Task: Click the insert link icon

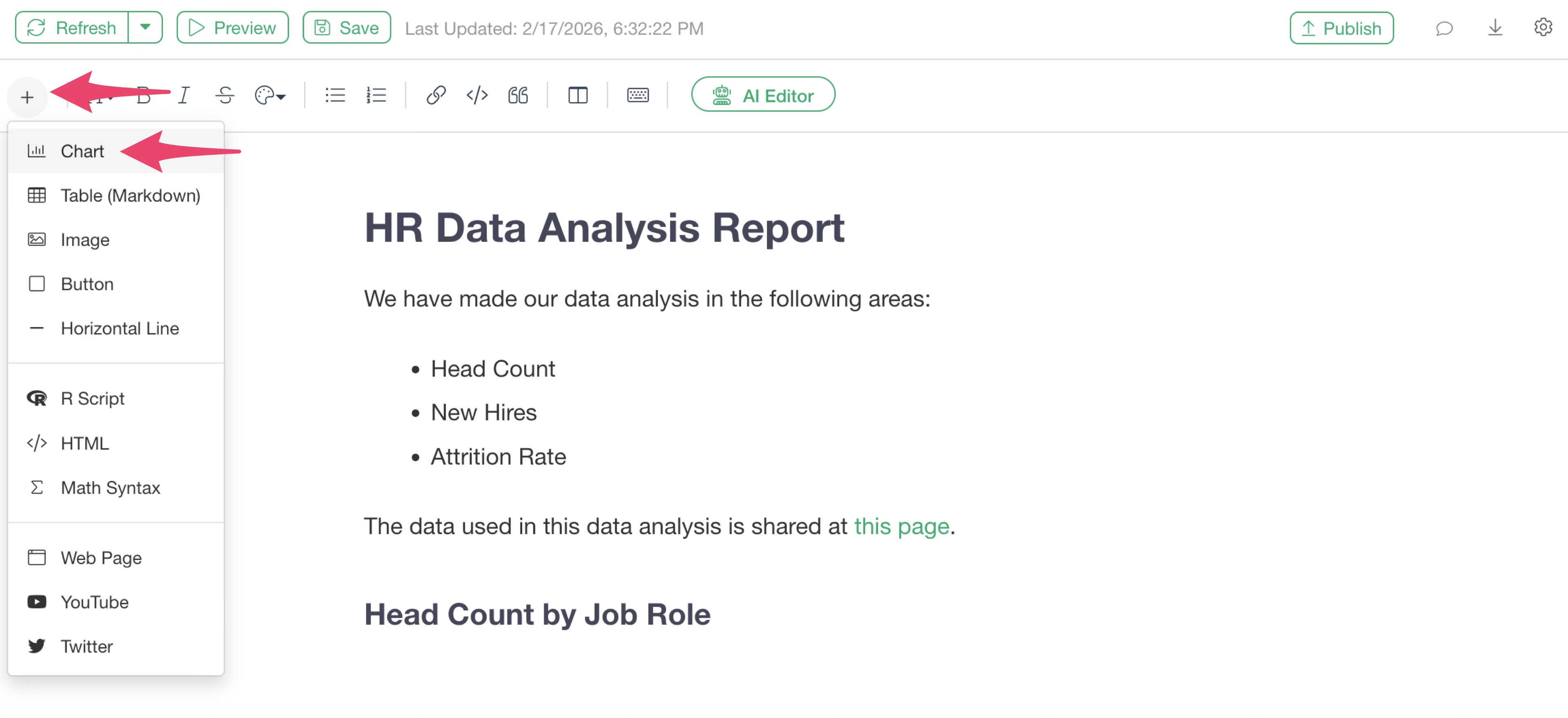Action: click(x=436, y=96)
